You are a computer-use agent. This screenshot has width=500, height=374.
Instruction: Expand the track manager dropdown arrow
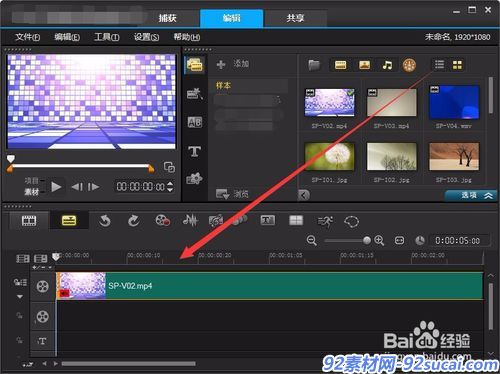click(20, 296)
